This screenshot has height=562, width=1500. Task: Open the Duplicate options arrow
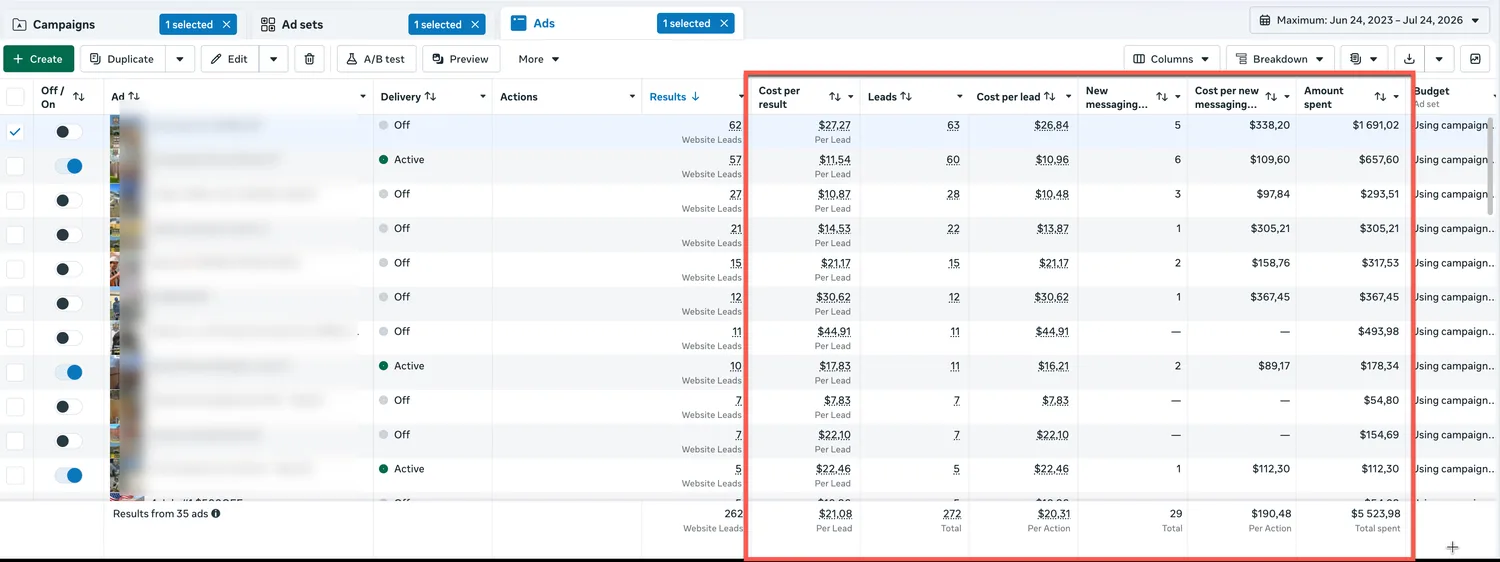(x=179, y=59)
